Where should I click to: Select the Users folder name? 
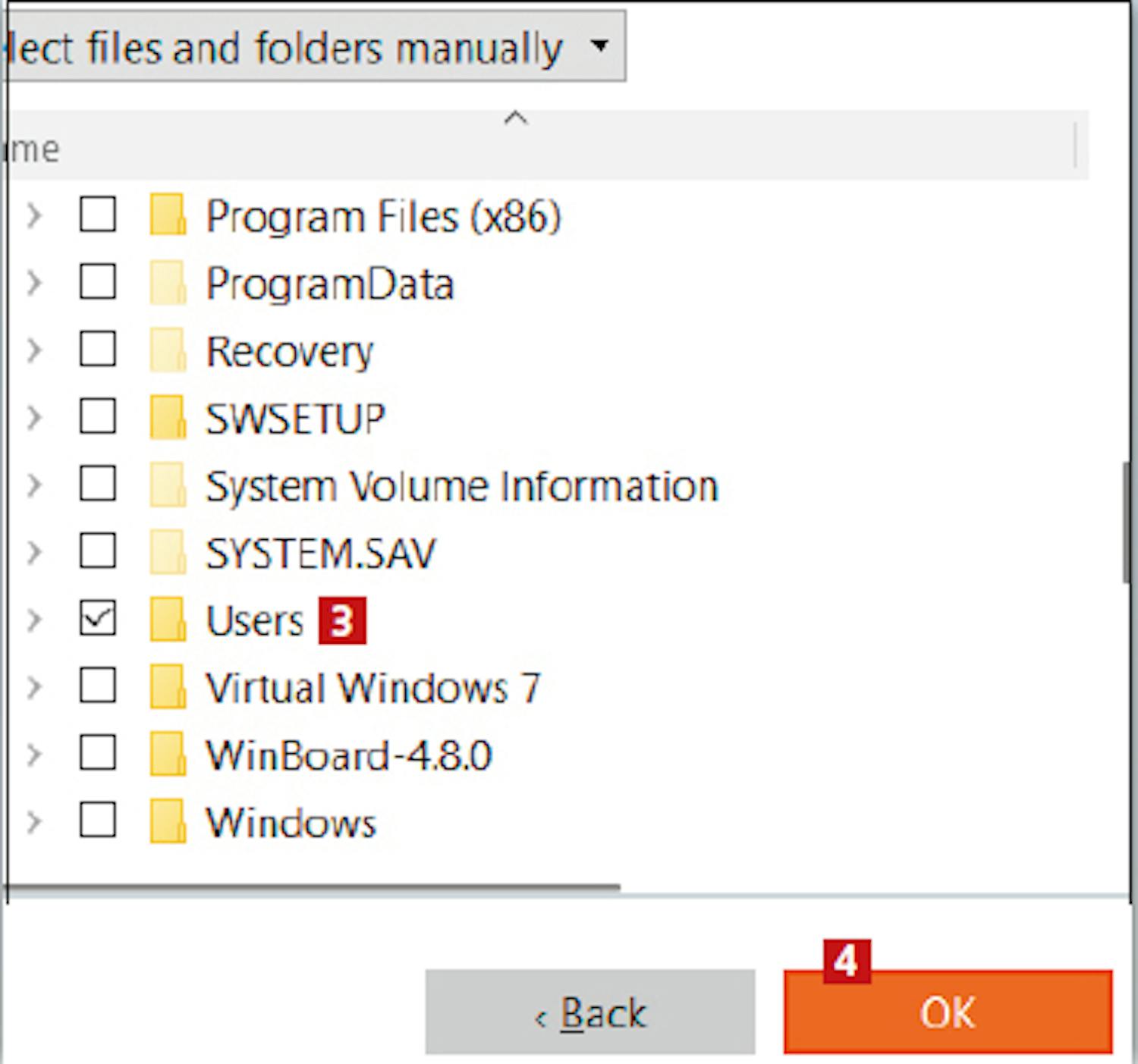pyautogui.click(x=255, y=621)
